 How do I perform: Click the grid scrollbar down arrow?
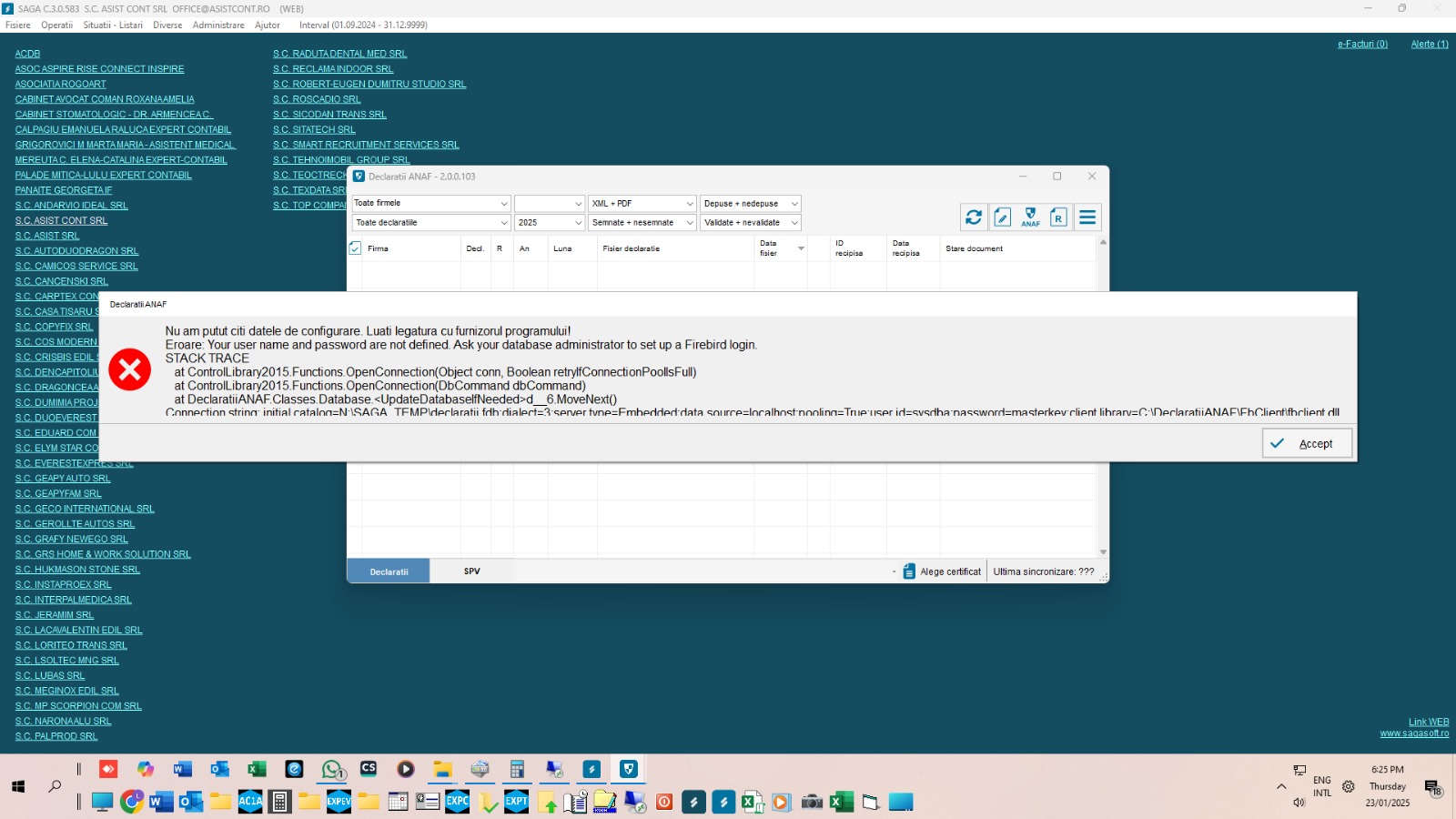coord(1103,552)
